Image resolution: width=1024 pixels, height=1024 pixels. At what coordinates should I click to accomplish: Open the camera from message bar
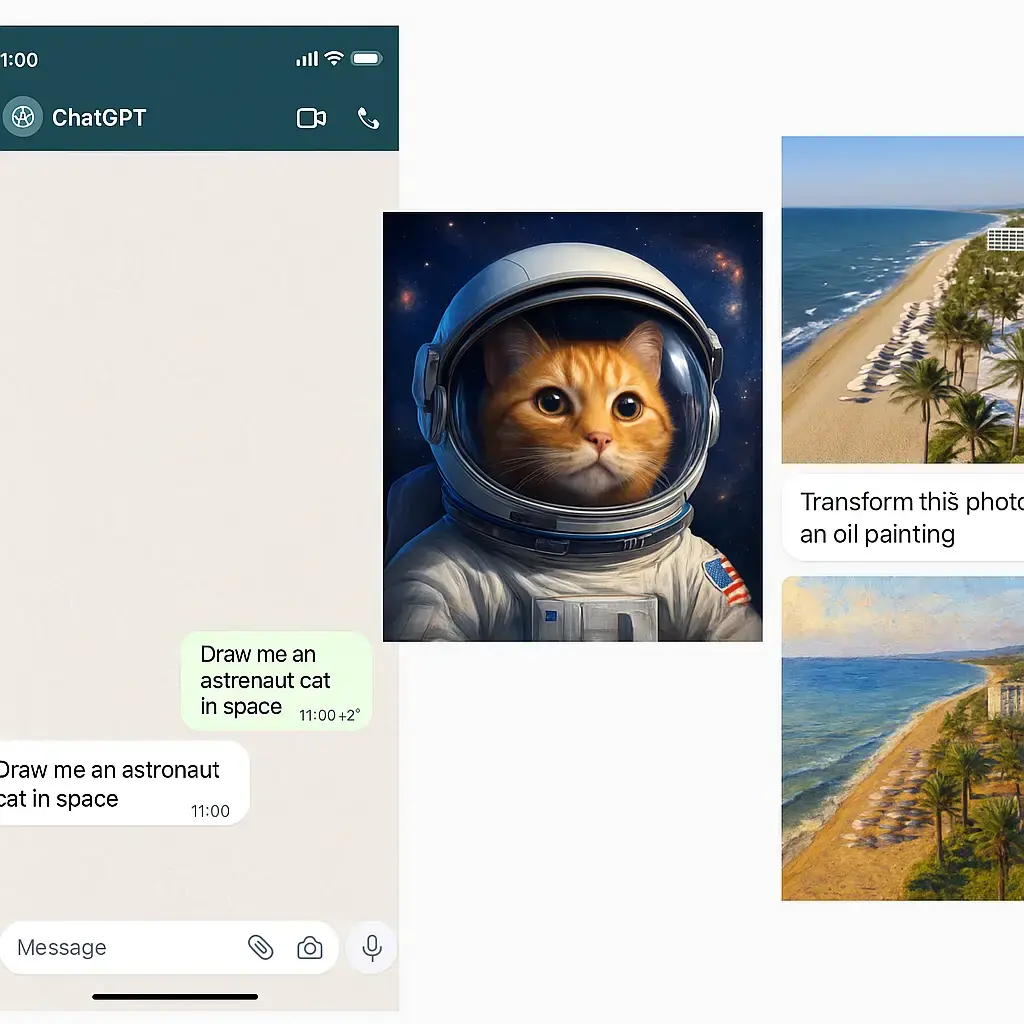[310, 948]
